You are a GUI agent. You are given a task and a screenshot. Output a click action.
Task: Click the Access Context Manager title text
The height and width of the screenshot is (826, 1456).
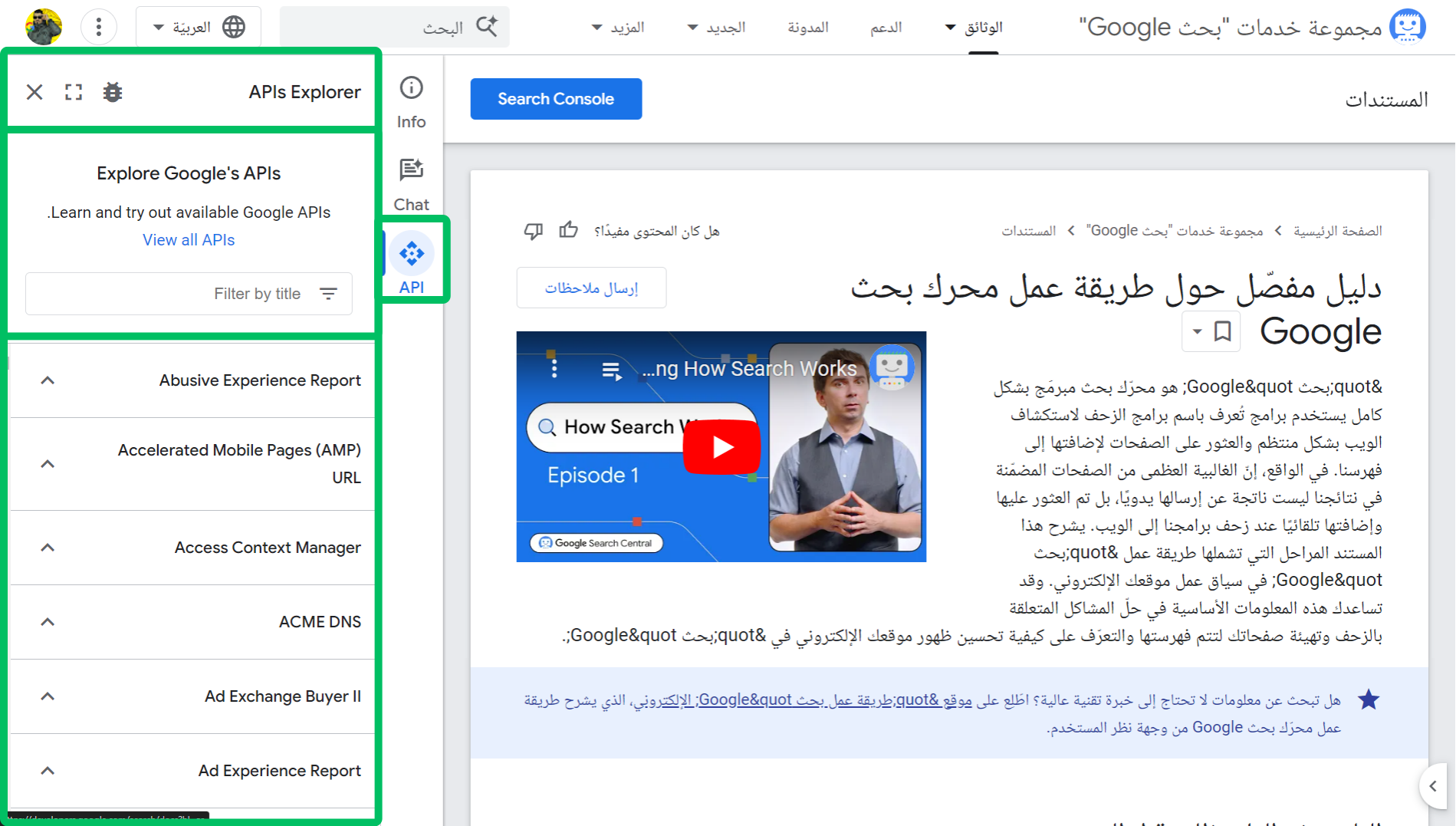click(x=268, y=548)
